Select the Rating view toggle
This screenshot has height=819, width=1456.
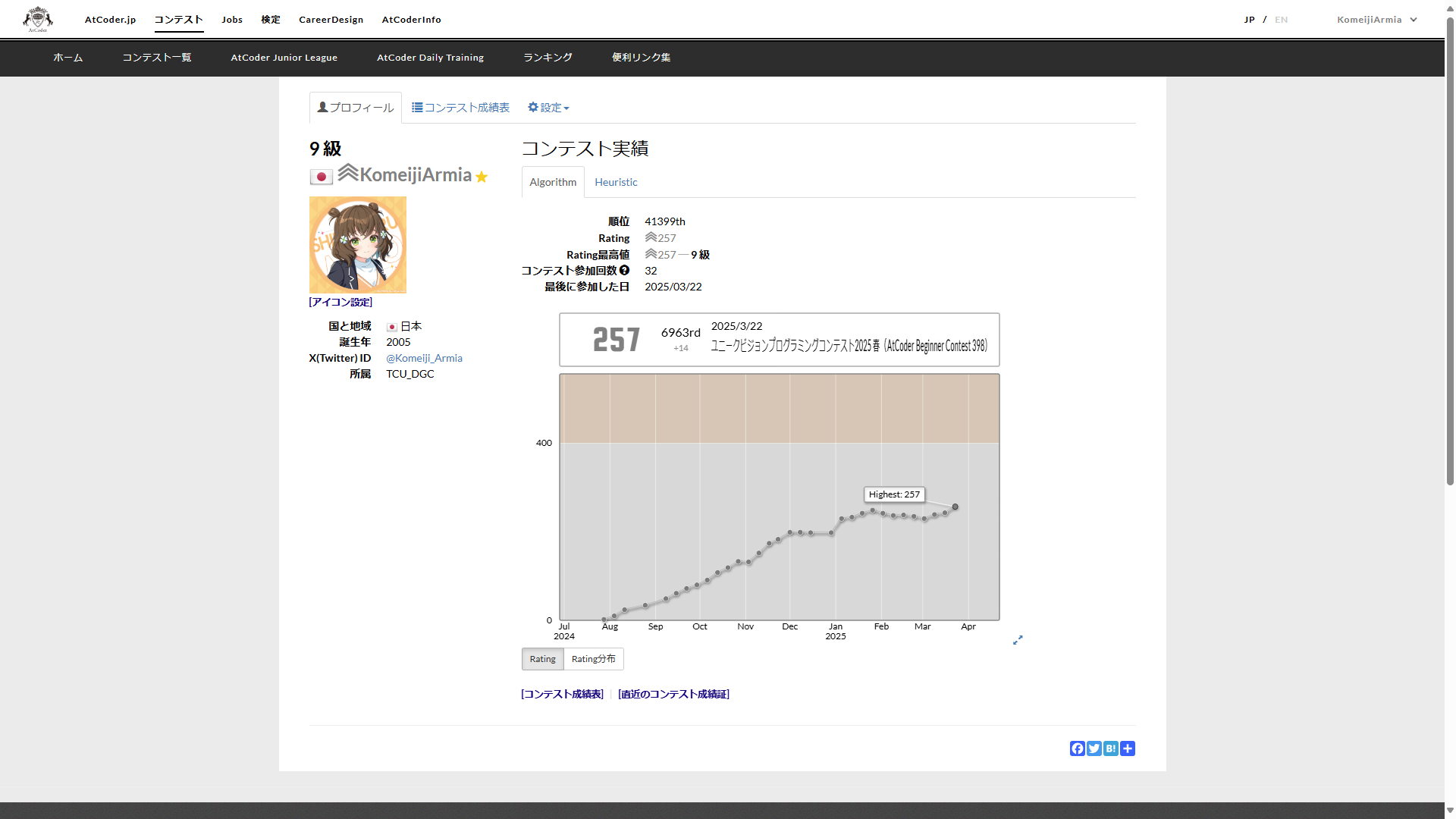pyautogui.click(x=542, y=658)
